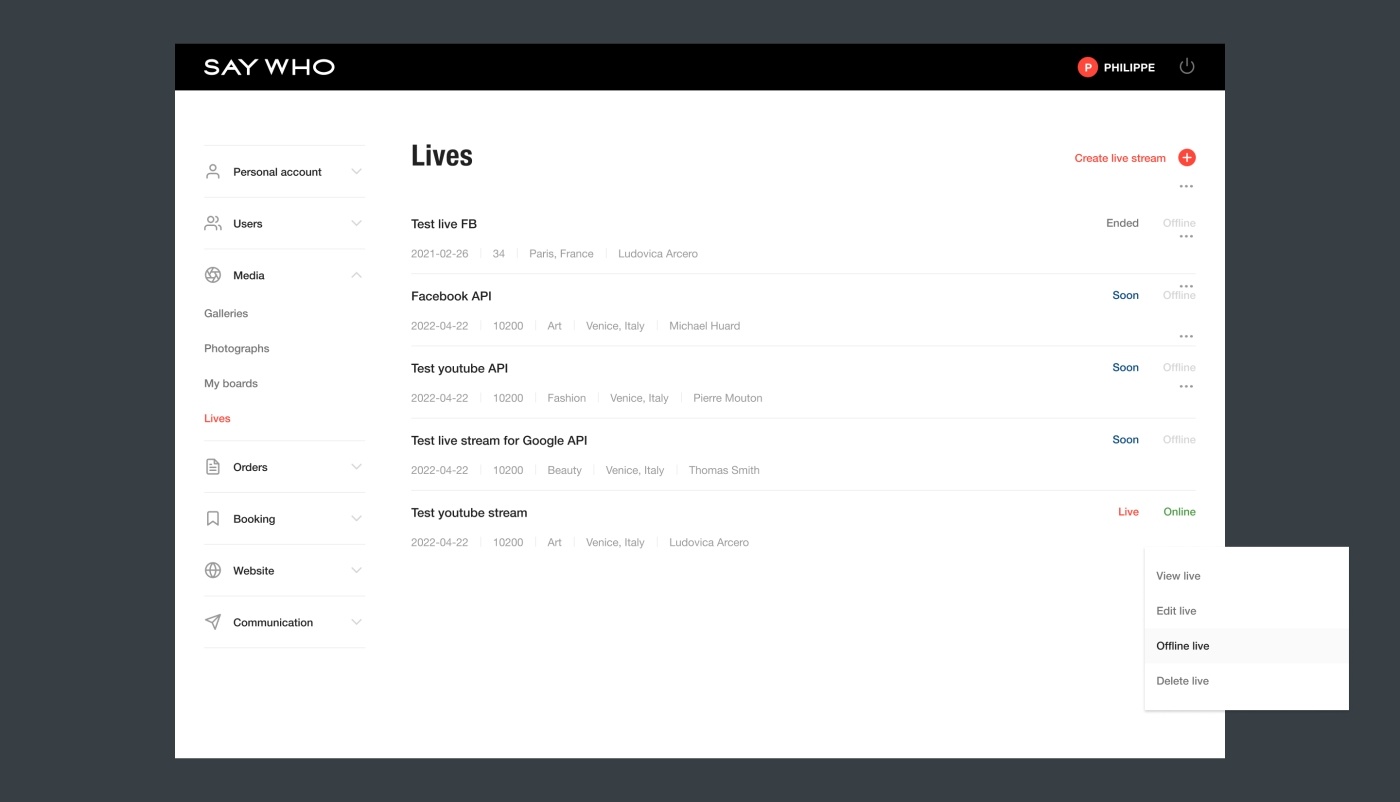Click the Media aperture icon

point(213,275)
